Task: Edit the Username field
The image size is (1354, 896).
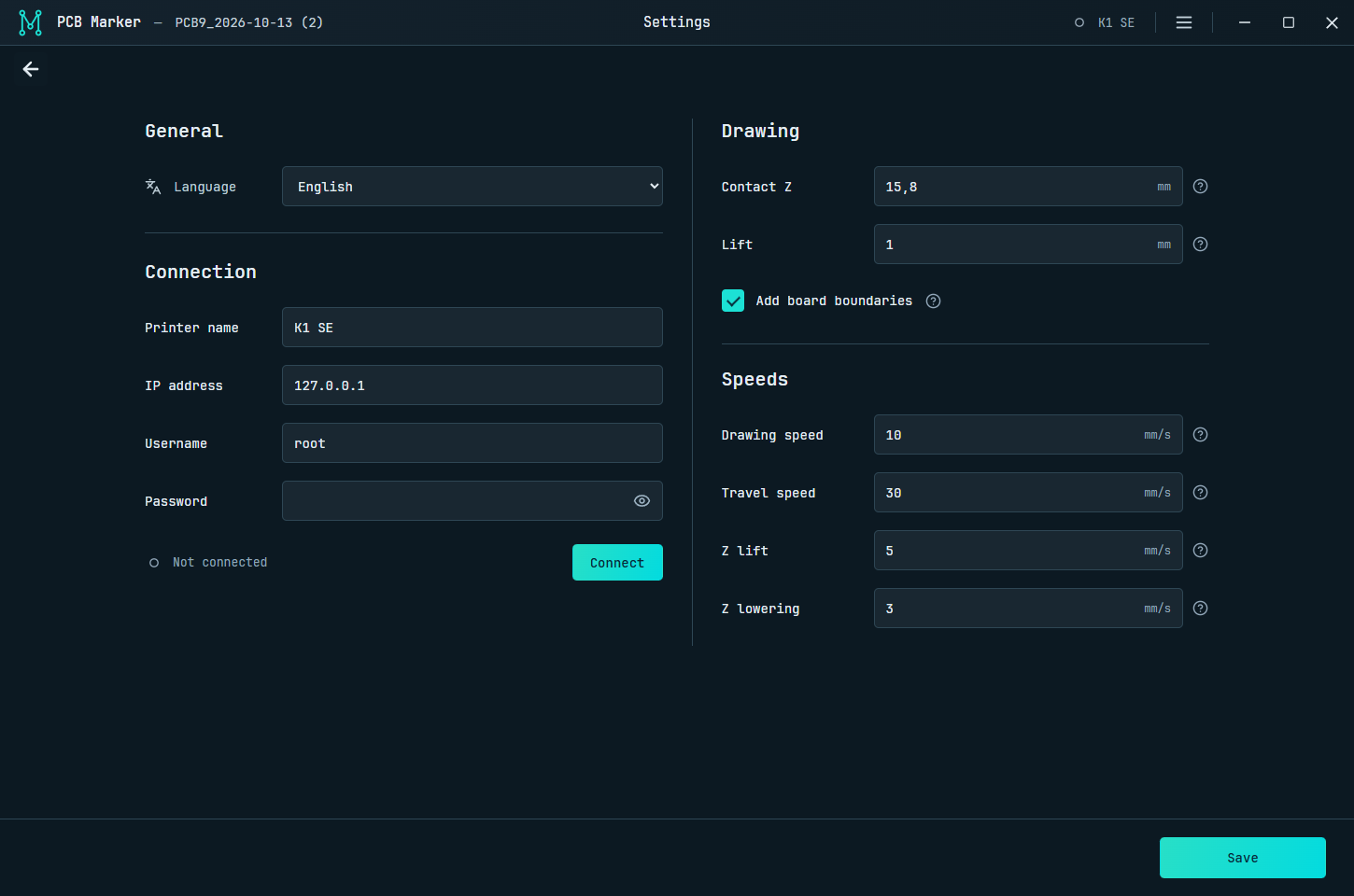Action: click(472, 443)
